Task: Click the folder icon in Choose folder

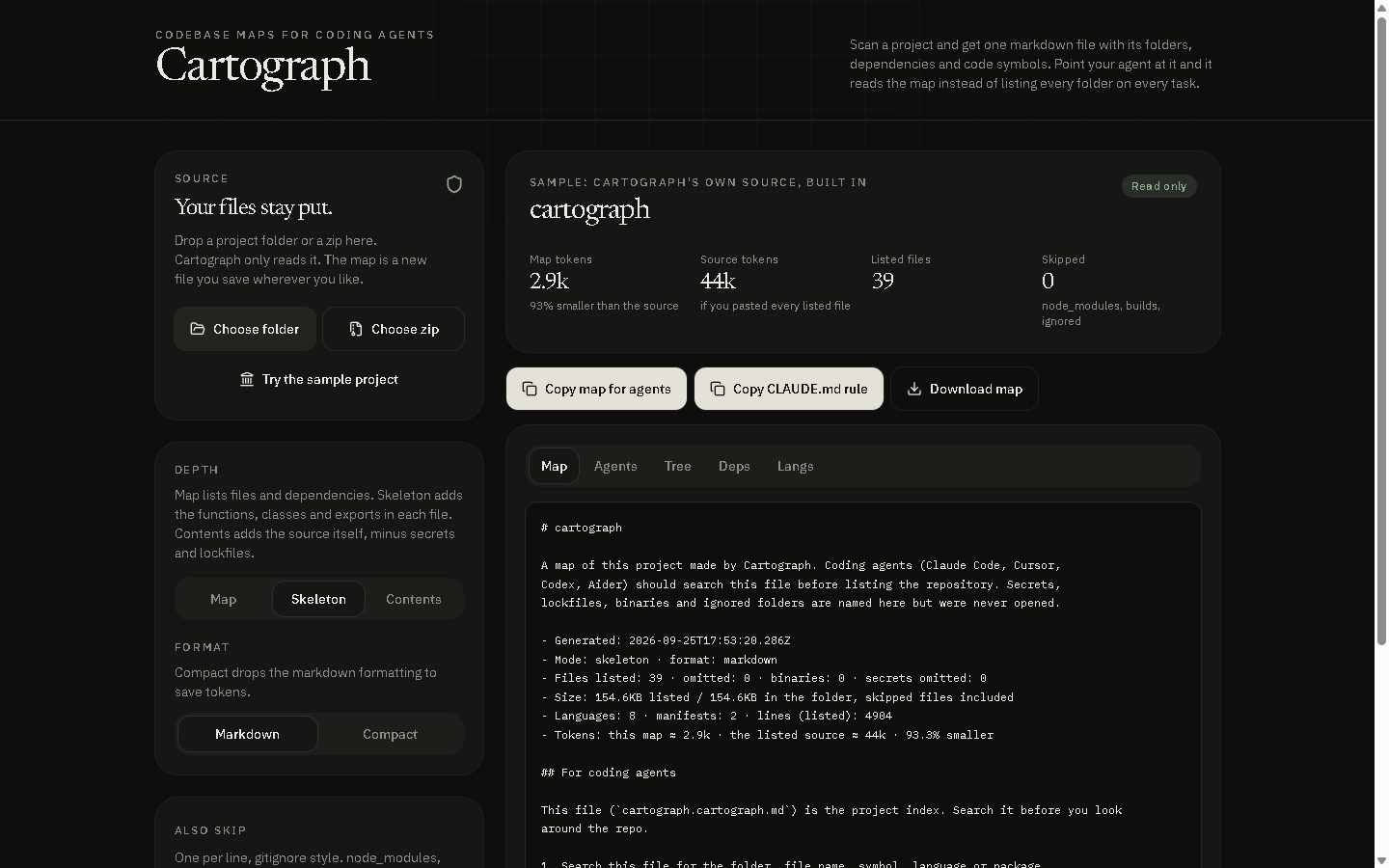Action: coord(198,329)
